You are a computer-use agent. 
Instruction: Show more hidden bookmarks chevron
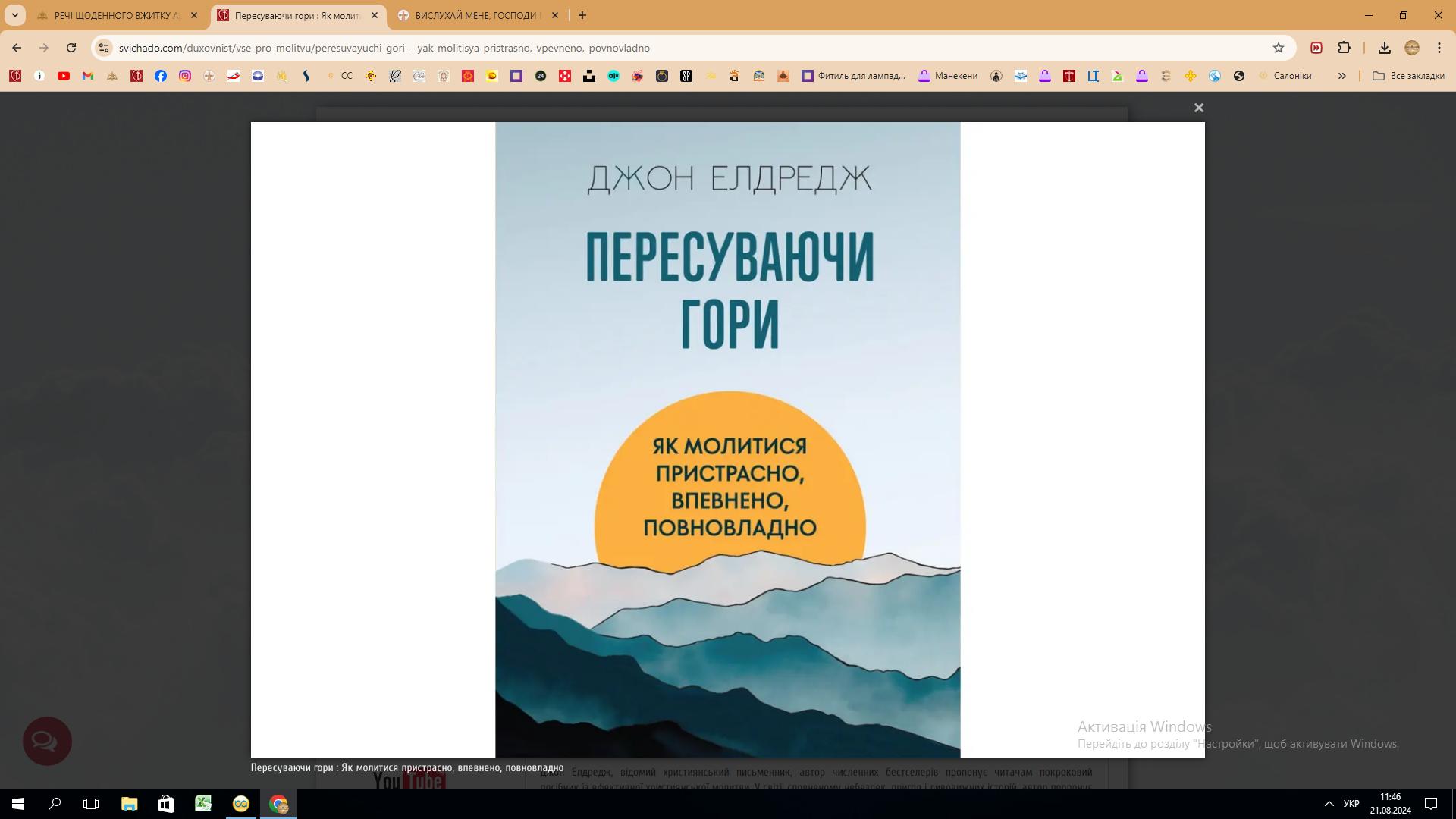click(x=1341, y=76)
